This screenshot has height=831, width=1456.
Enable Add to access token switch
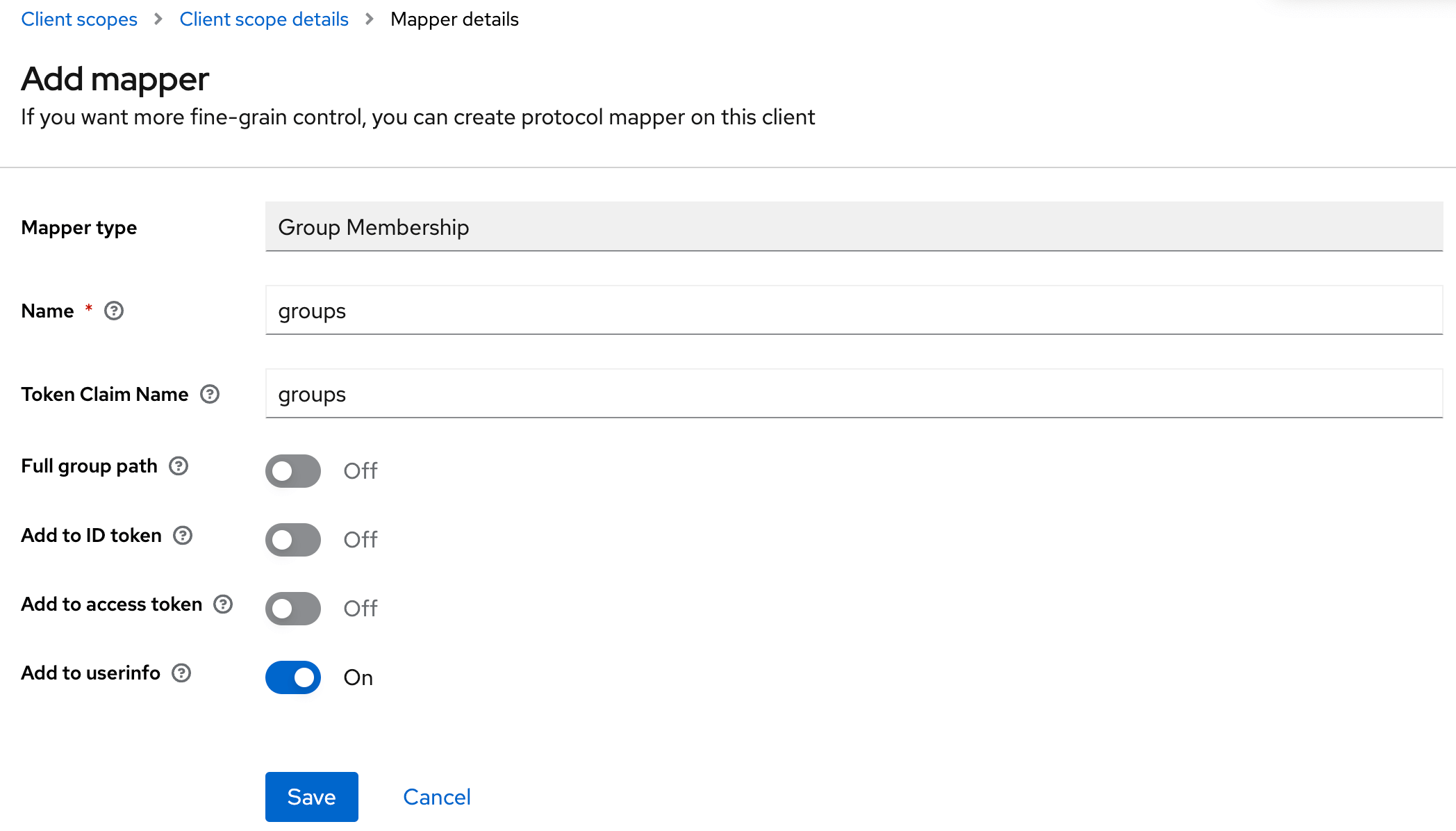click(x=293, y=609)
